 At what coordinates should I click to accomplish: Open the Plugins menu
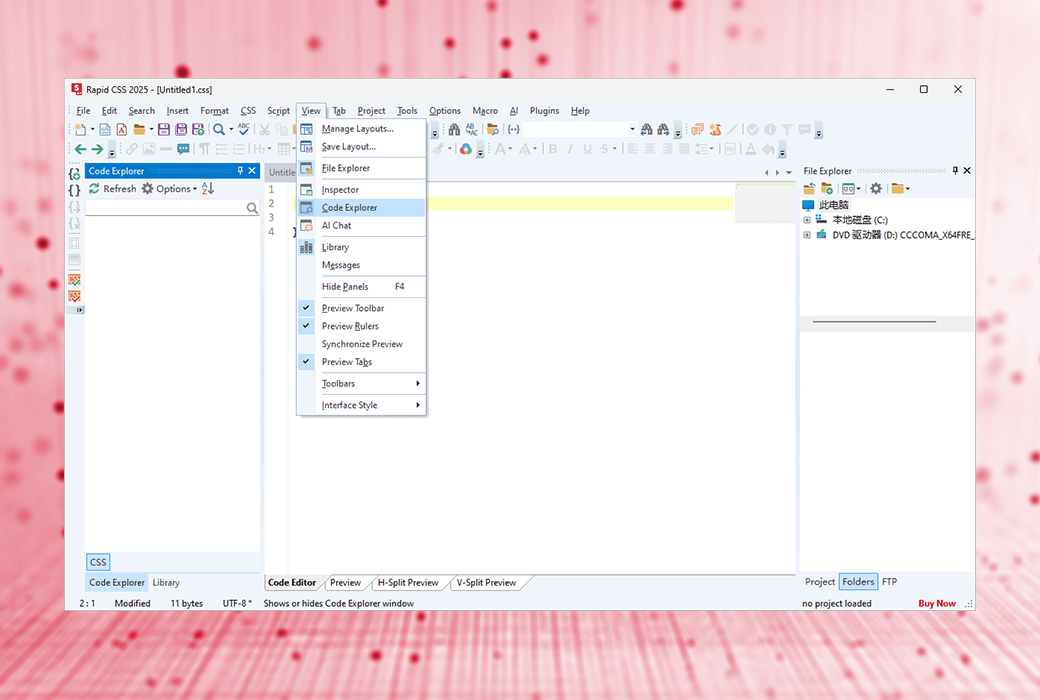point(544,111)
